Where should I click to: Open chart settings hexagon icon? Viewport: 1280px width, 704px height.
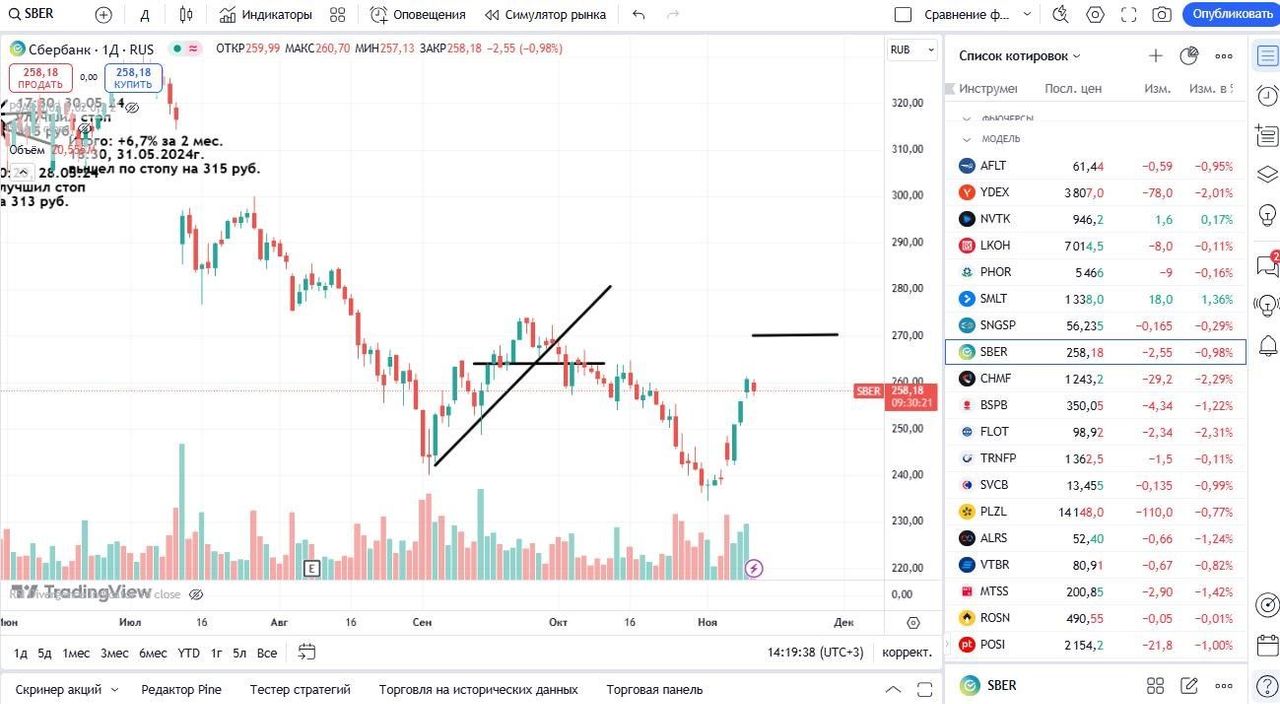coord(1095,15)
